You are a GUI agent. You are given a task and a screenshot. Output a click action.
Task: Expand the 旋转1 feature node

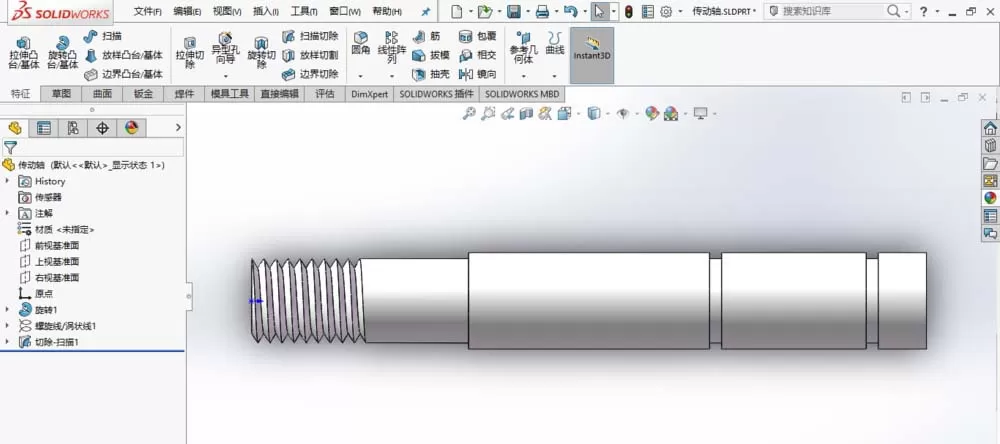8,309
